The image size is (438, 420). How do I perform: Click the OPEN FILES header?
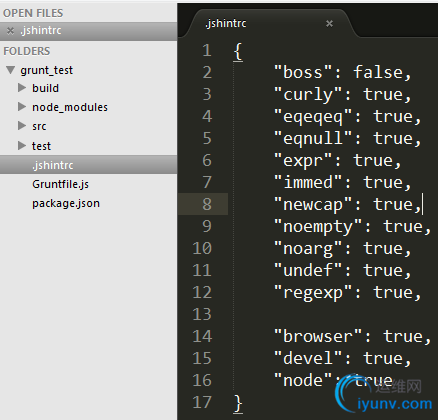[x=33, y=13]
